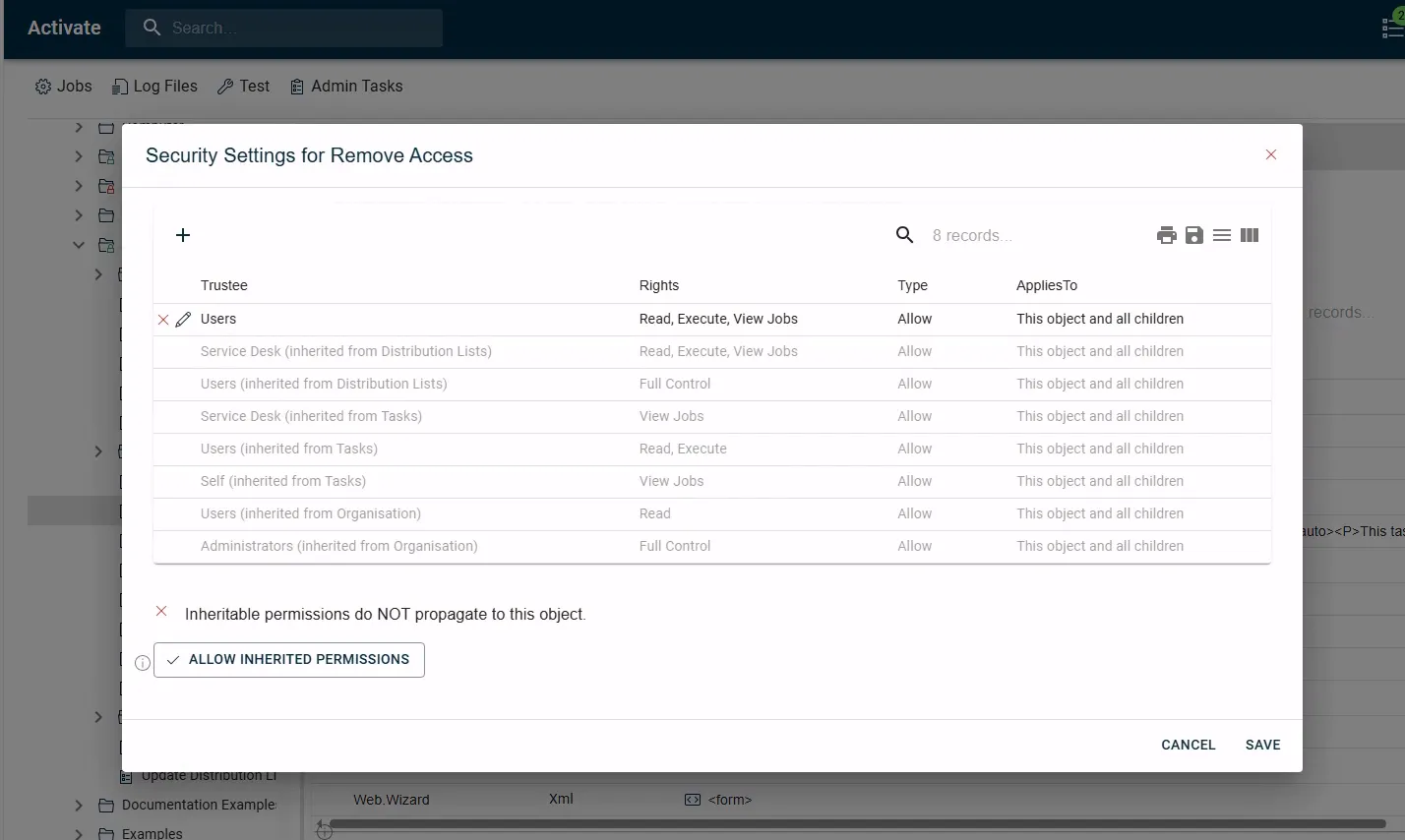Sort by Trustee column header

coord(224,285)
